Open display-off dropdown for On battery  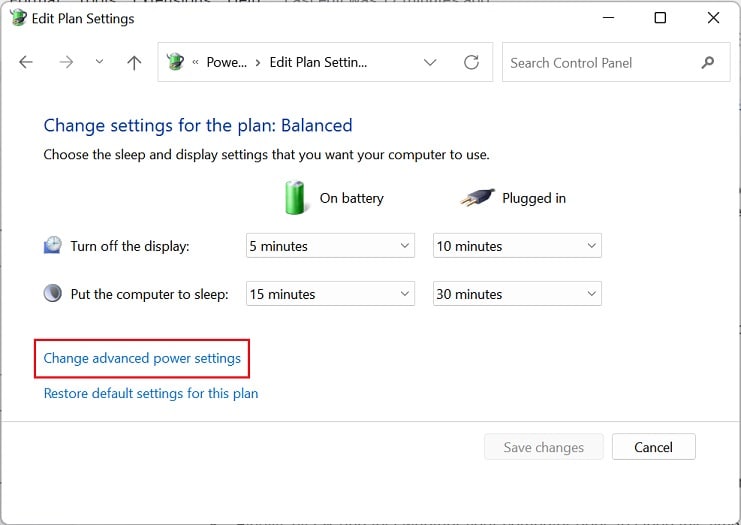pyautogui.click(x=330, y=246)
